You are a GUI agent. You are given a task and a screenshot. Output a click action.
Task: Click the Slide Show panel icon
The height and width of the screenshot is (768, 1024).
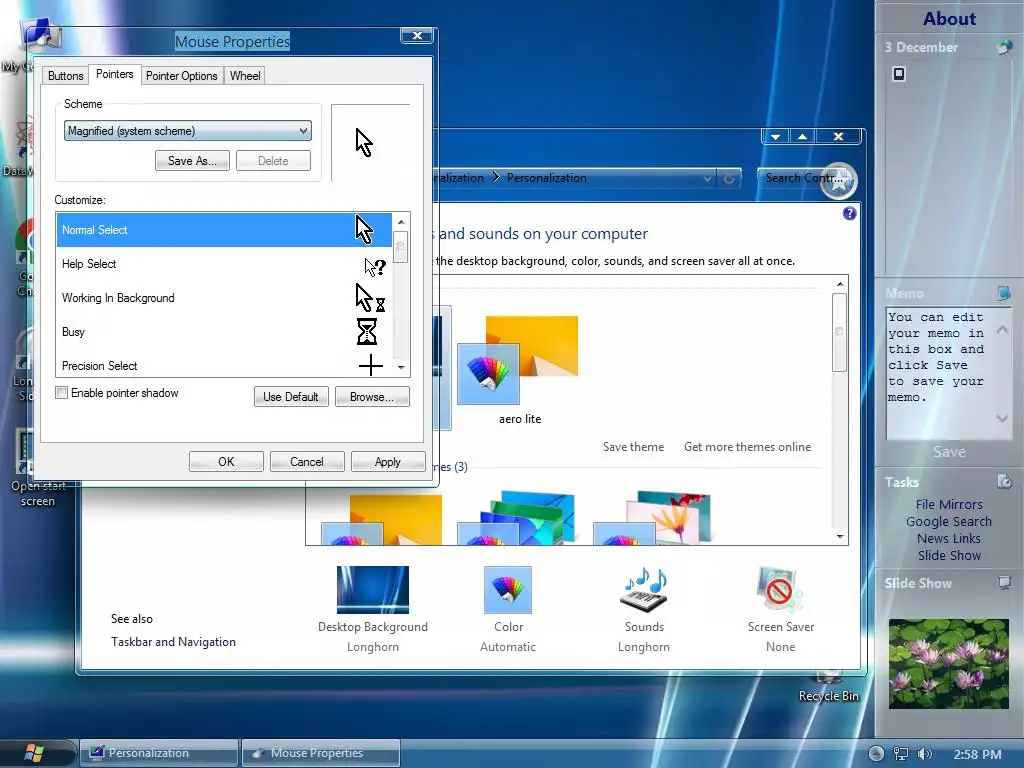coord(1004,583)
